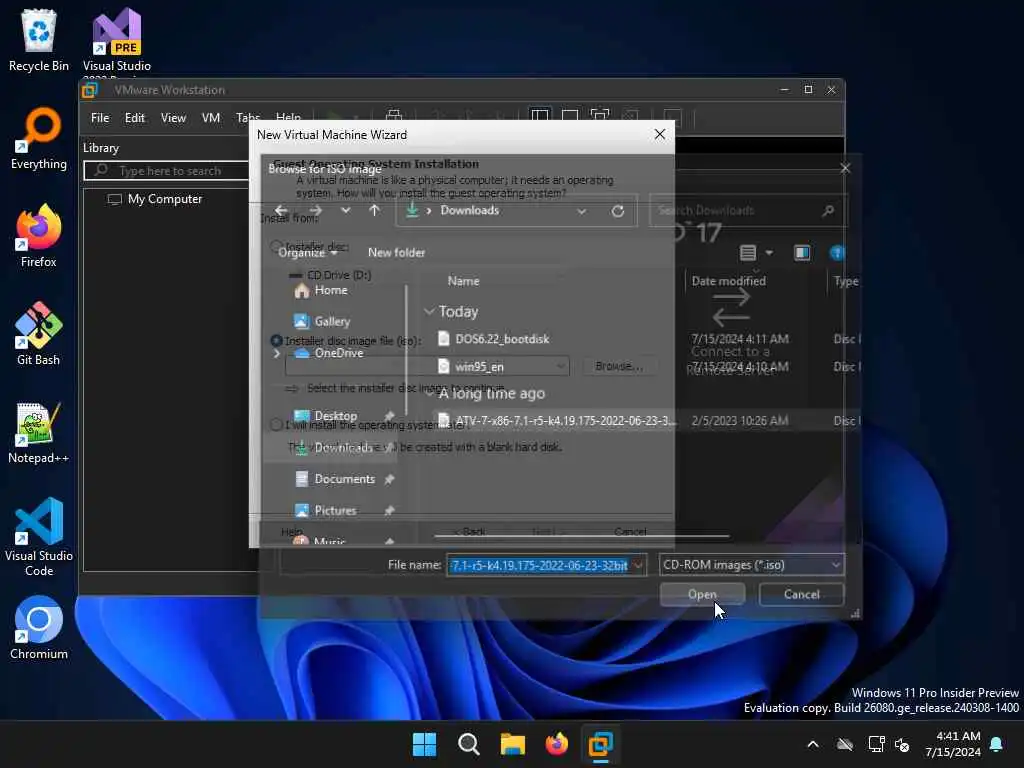Open Chromium desktop shortcut
The image size is (1024, 768).
[39, 628]
